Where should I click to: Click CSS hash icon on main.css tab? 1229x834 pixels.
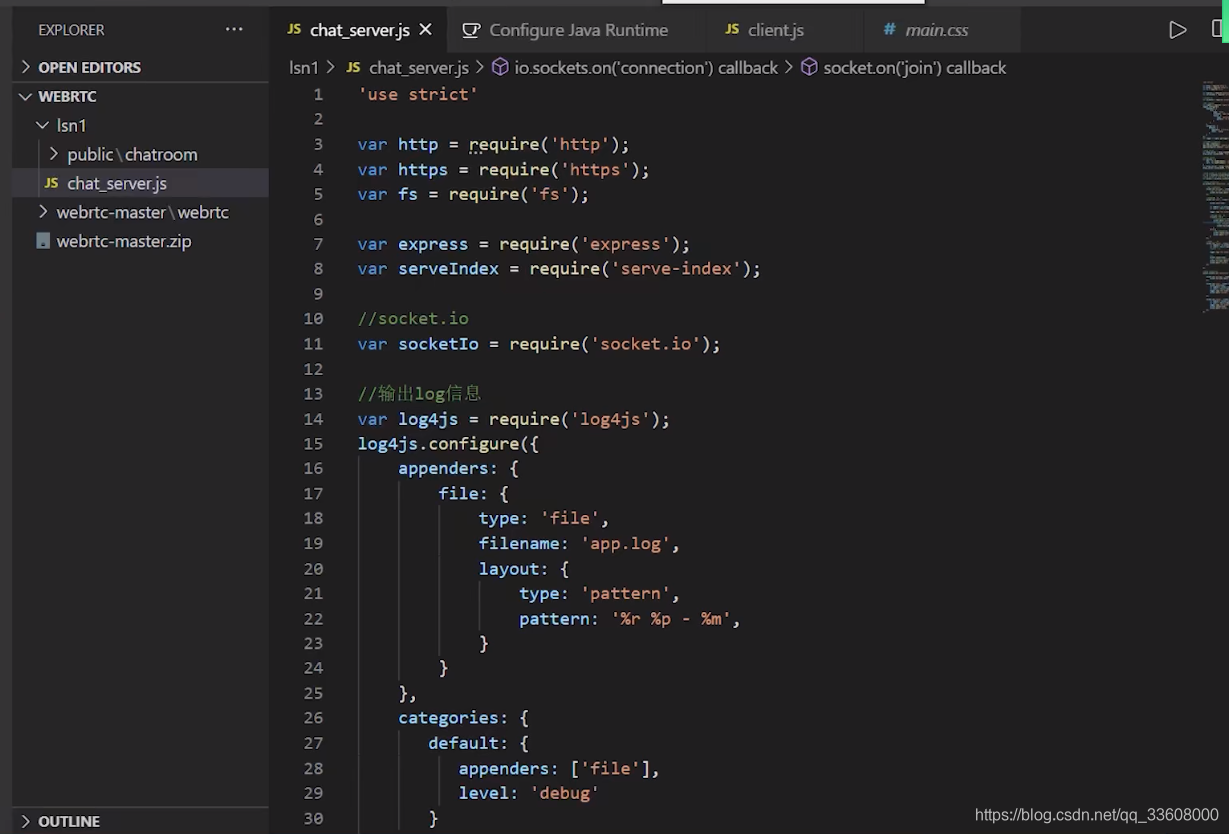889,30
